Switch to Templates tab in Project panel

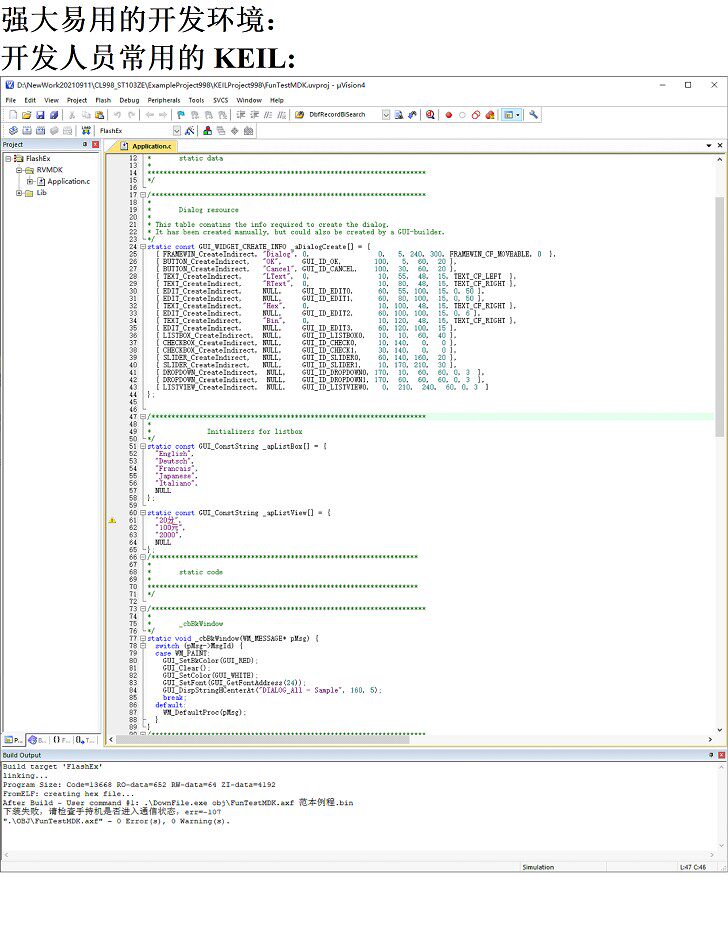click(x=85, y=740)
